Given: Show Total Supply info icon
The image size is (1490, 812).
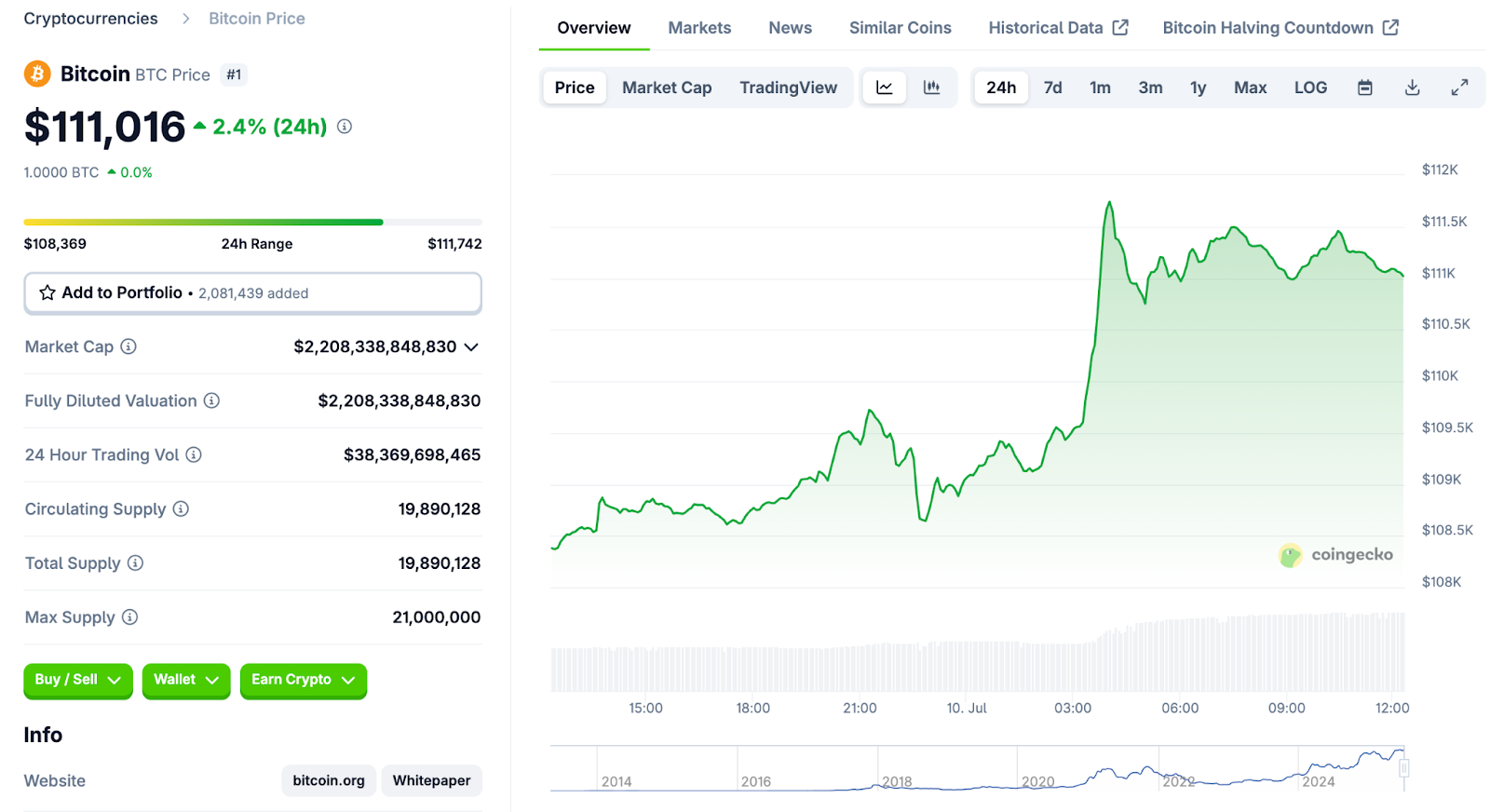Looking at the screenshot, I should [135, 562].
